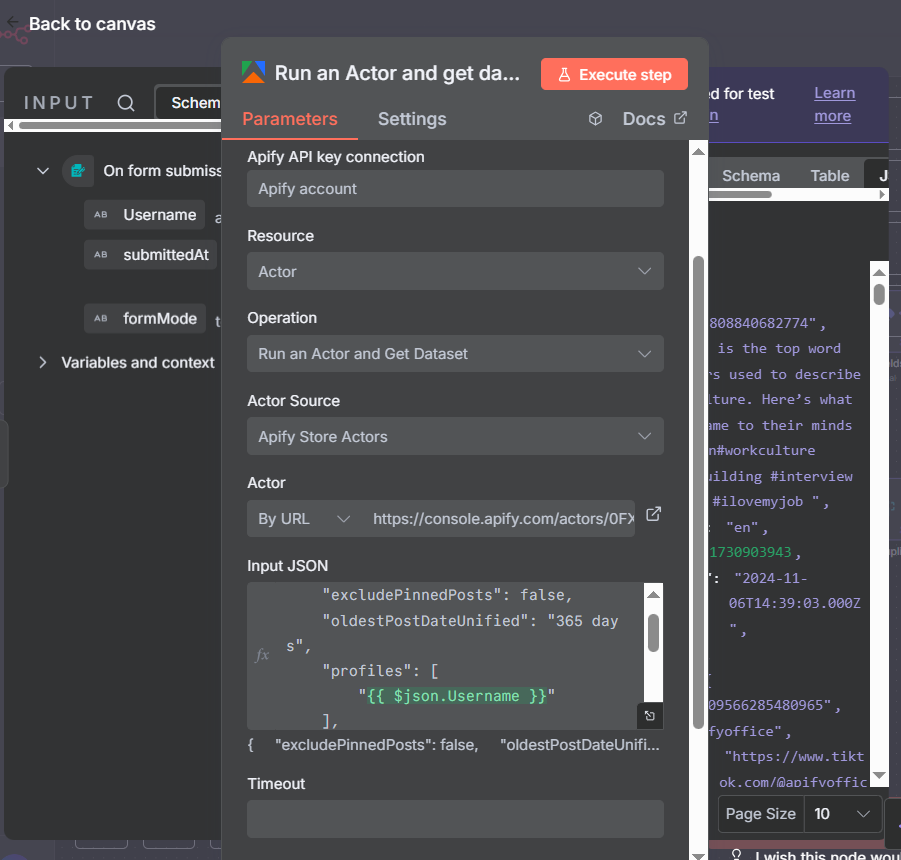Collapse the On form submission tree
The height and width of the screenshot is (860, 901).
click(x=43, y=171)
